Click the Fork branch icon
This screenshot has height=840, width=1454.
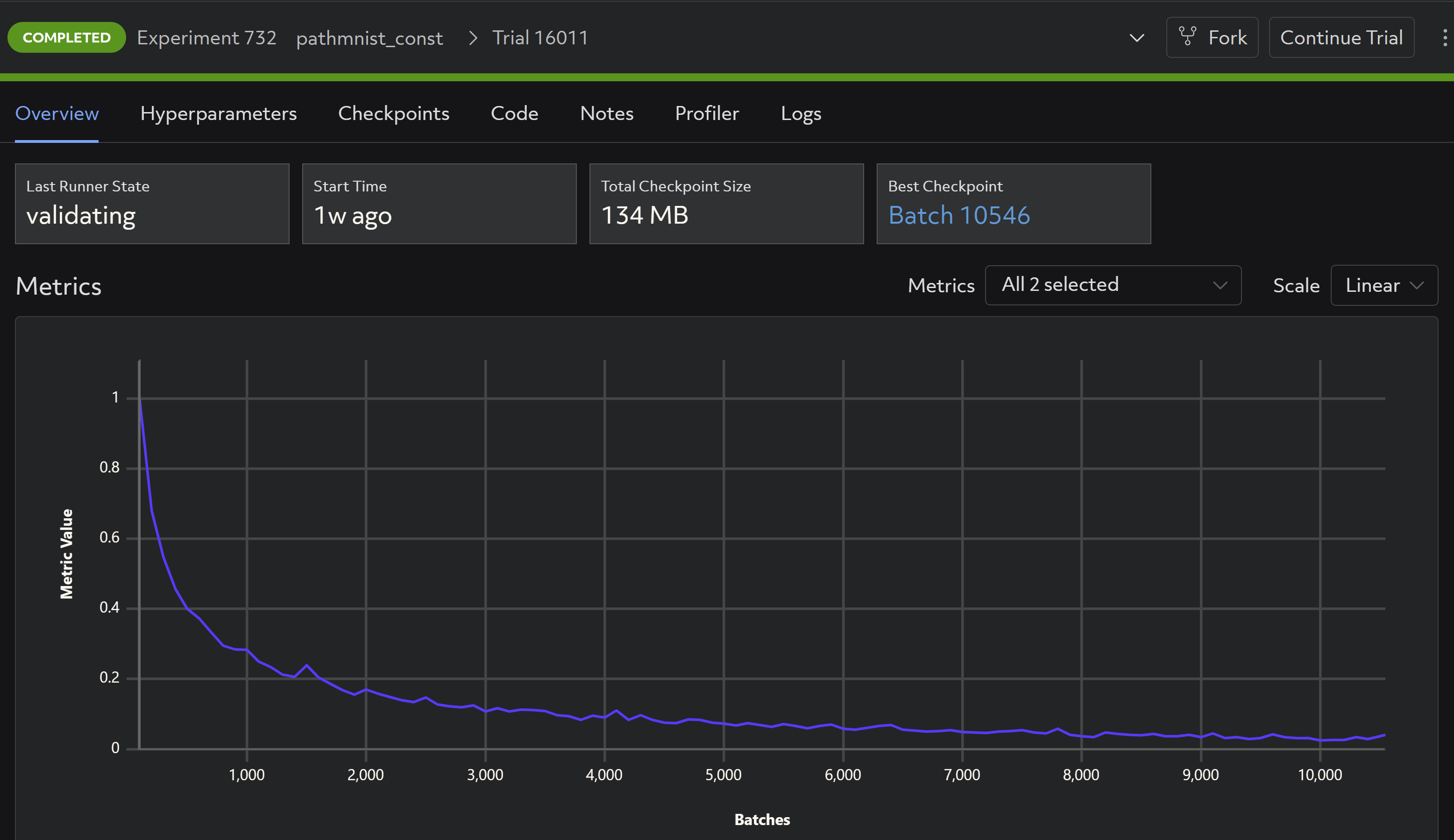pyautogui.click(x=1187, y=37)
